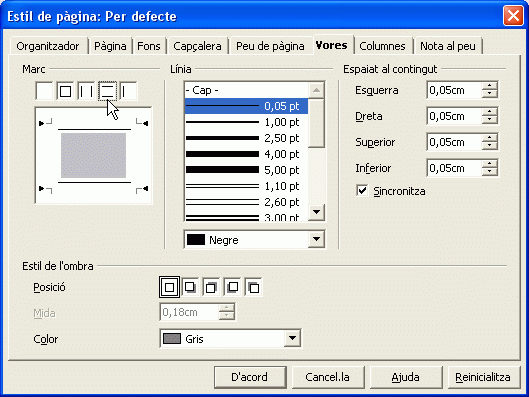Confirm with the D'acord button
The height and width of the screenshot is (397, 529).
[x=250, y=377]
